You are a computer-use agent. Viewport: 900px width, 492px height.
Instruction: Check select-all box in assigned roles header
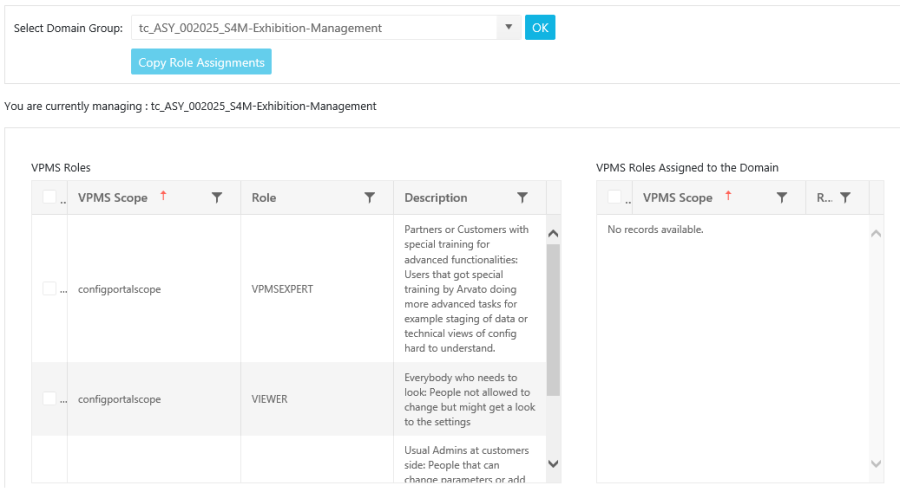[615, 198]
